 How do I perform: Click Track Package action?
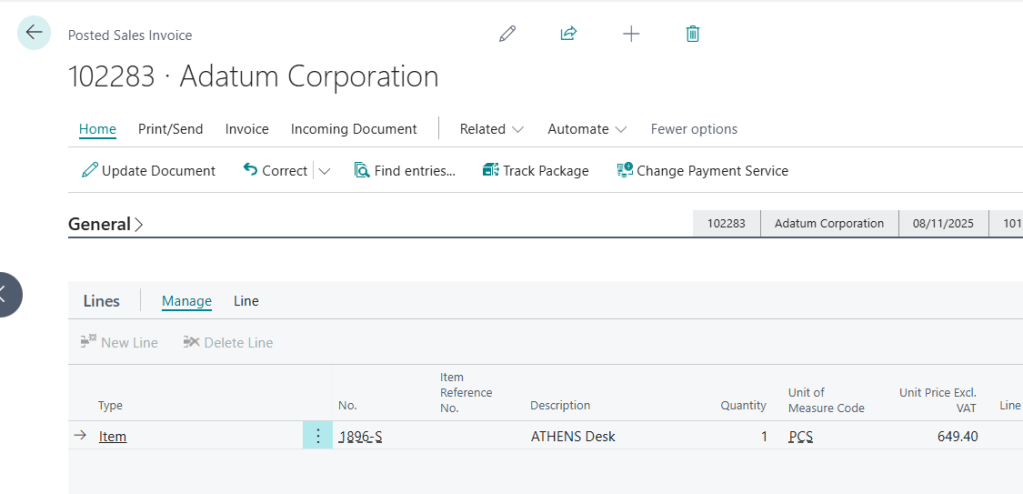(x=535, y=171)
